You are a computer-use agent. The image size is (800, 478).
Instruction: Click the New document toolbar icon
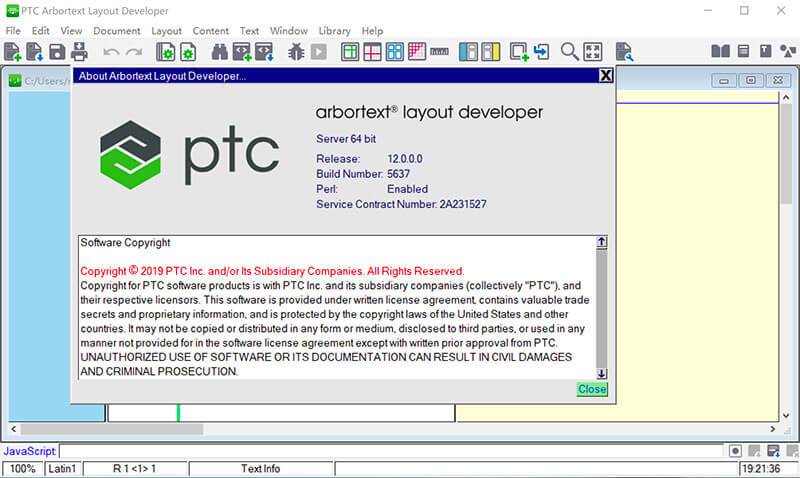tap(12, 52)
